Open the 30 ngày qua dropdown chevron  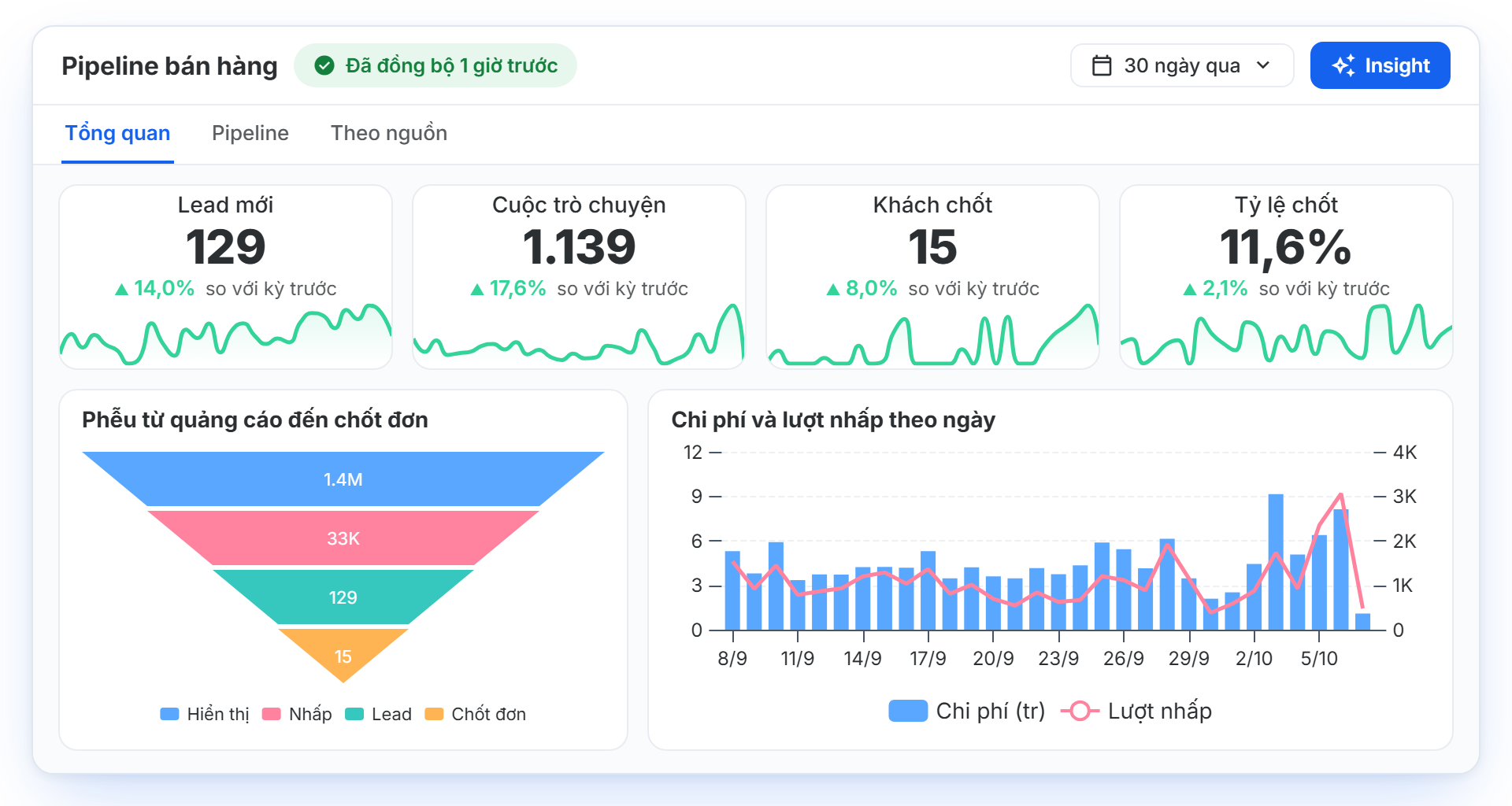tap(1263, 65)
